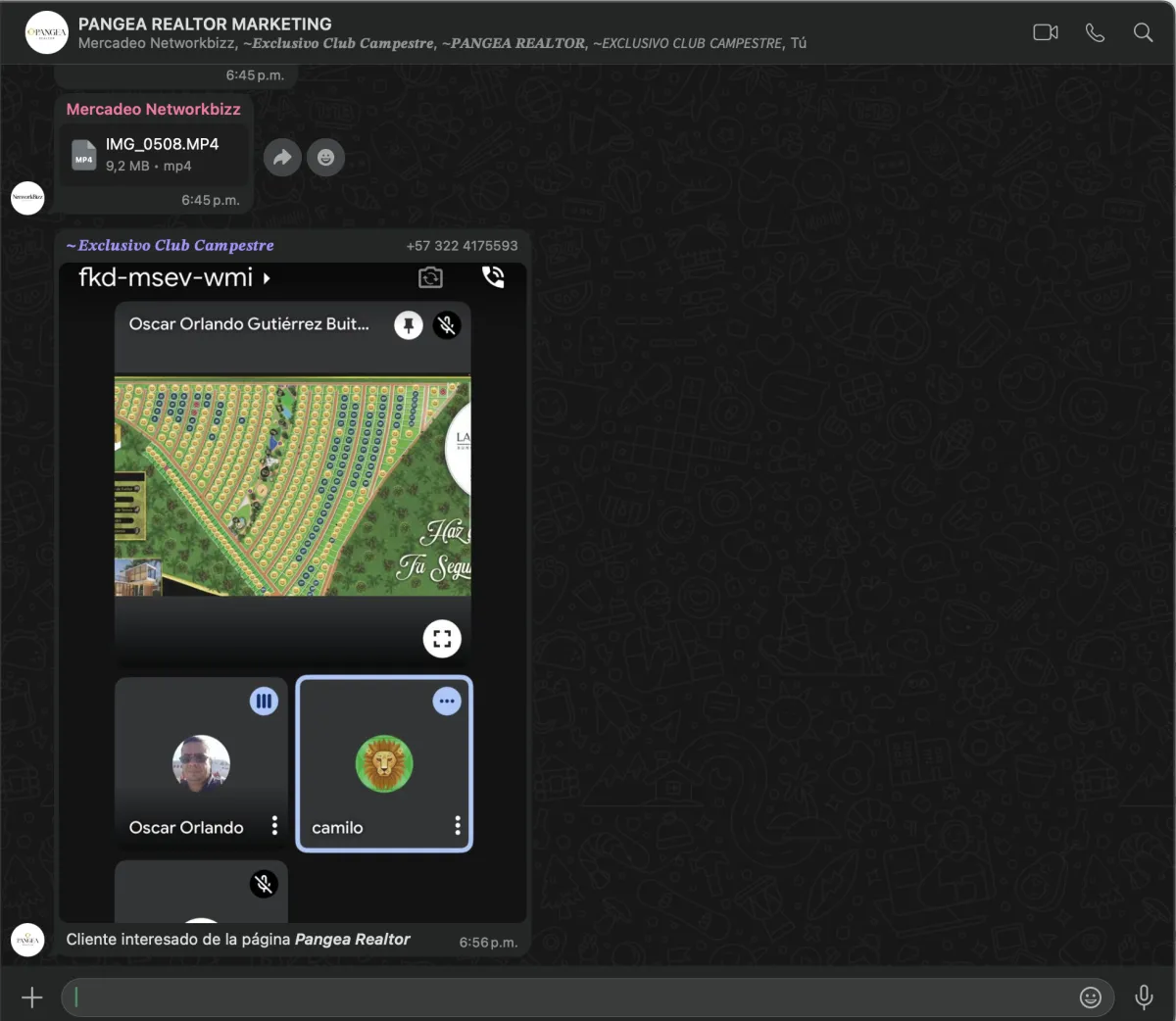
Task: Open search in the chat
Action: pyautogui.click(x=1143, y=32)
